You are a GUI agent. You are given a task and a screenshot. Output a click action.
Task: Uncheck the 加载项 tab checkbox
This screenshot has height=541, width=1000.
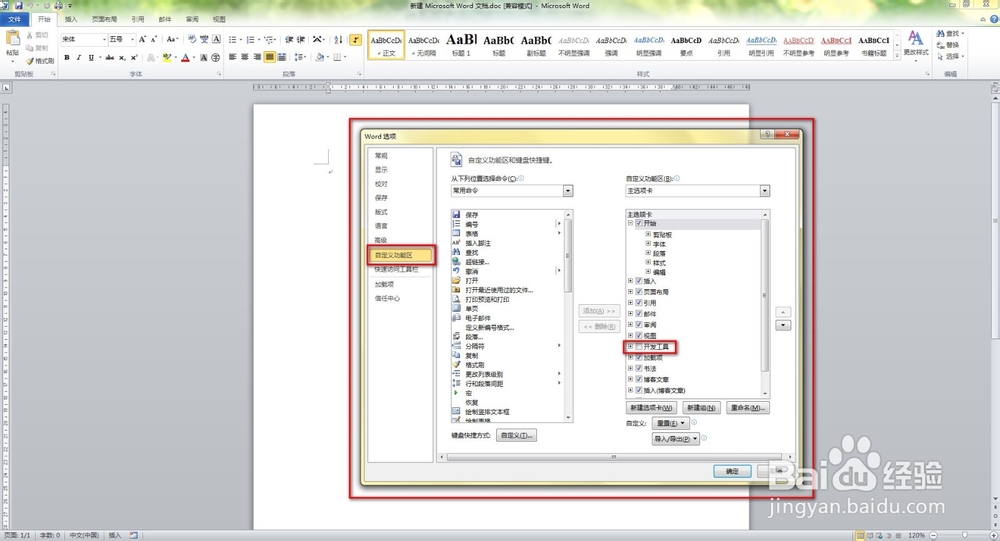coord(639,358)
